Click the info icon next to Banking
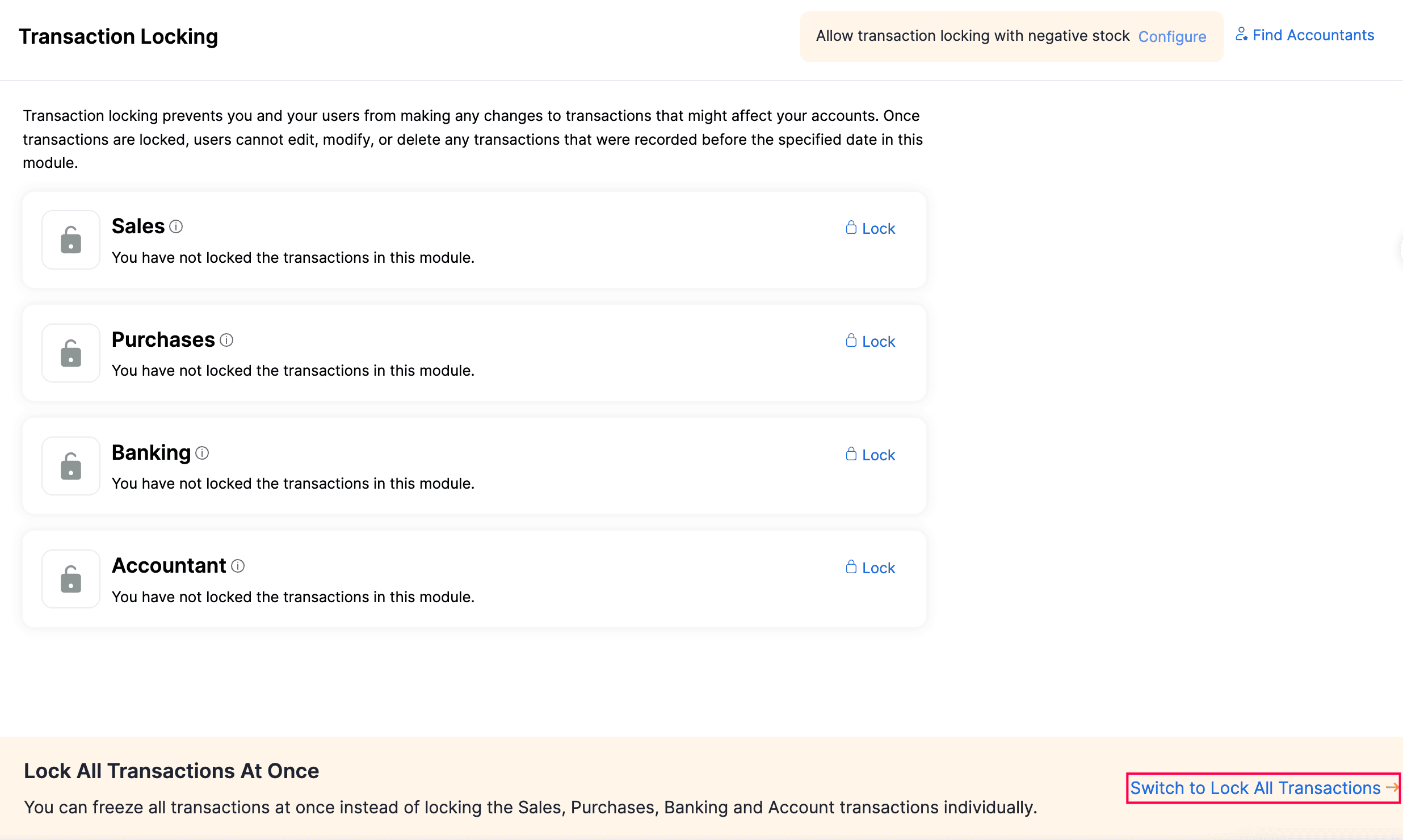The image size is (1403, 840). (x=202, y=453)
